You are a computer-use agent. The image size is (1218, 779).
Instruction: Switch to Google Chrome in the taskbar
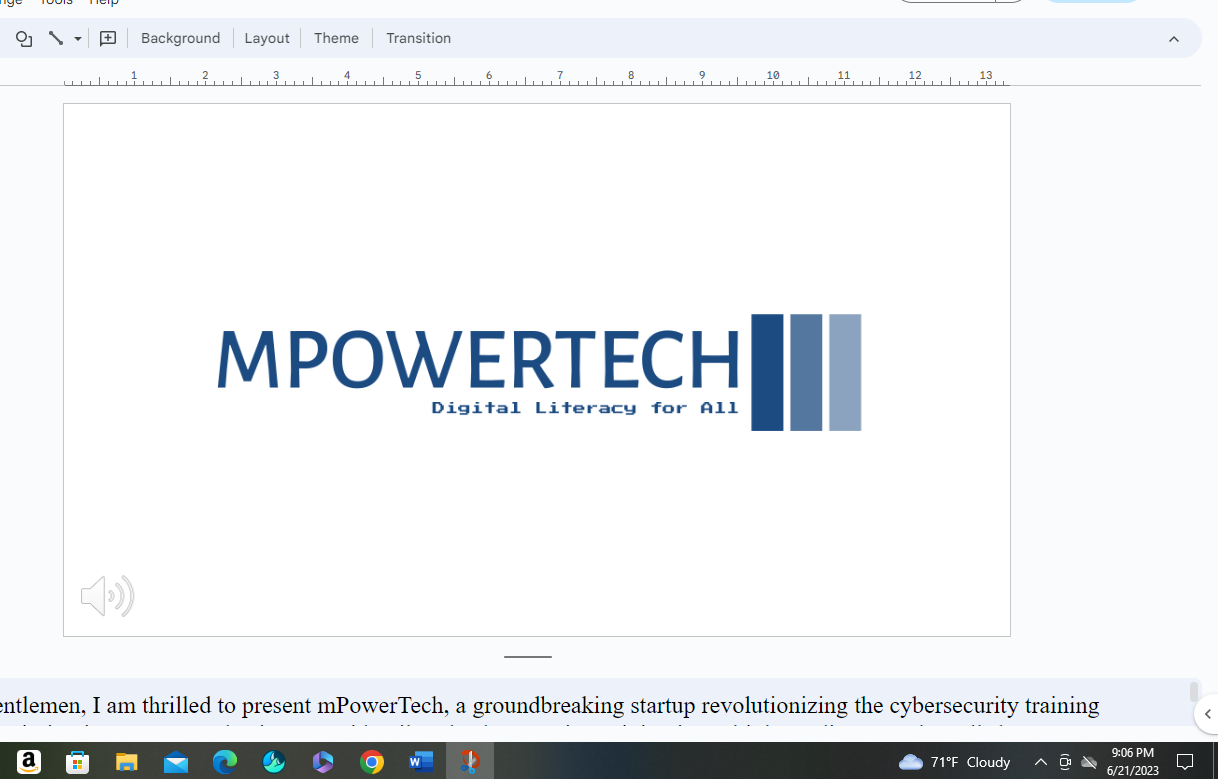(372, 762)
